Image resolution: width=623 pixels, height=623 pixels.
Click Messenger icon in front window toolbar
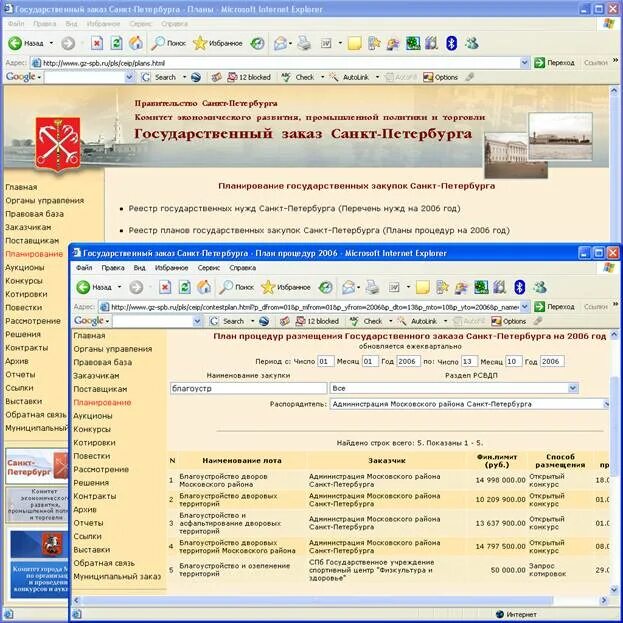540,287
